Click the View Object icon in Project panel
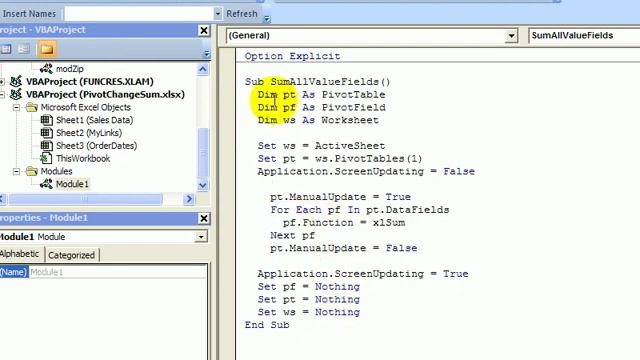Screen dimensions: 640x360 24,49
